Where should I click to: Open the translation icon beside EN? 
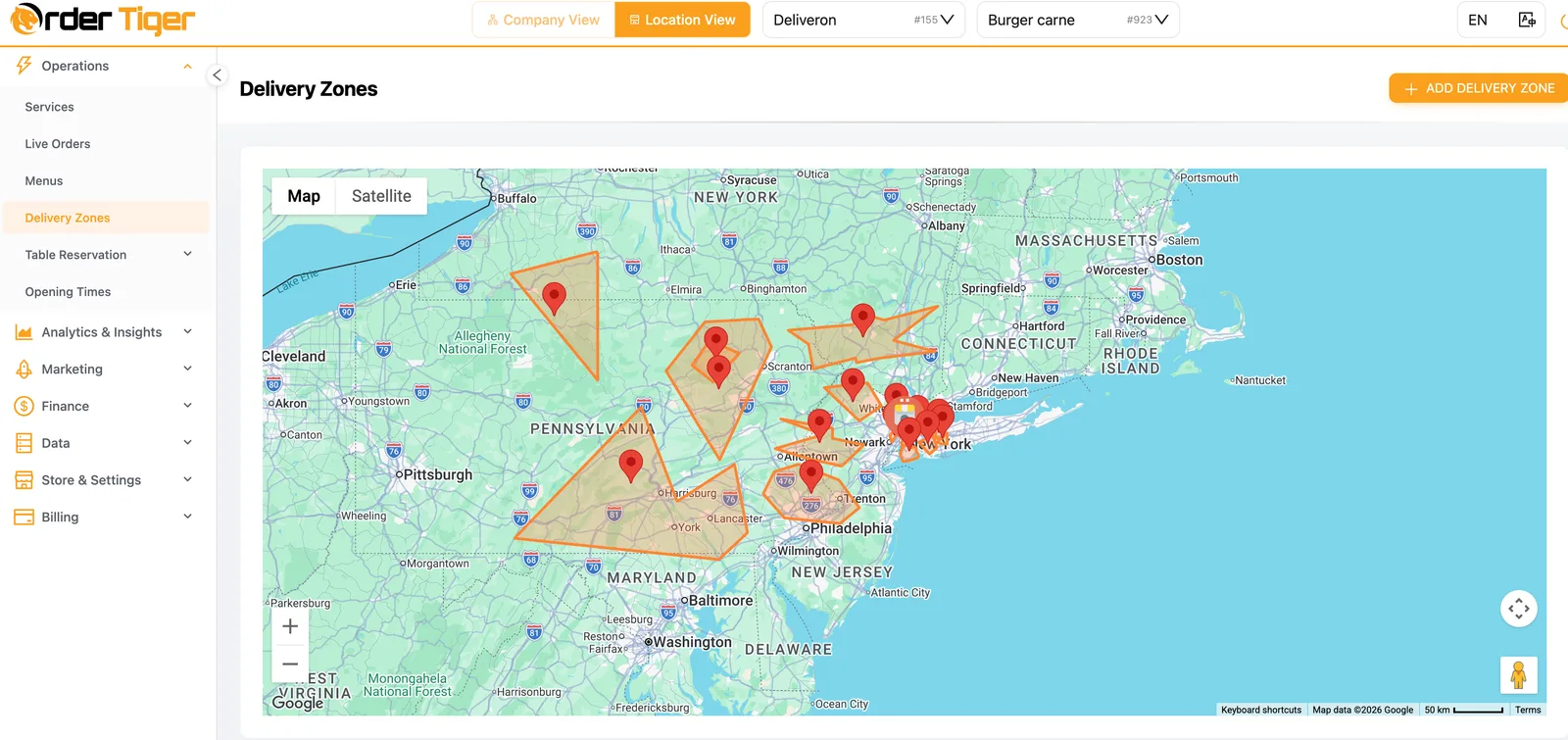[x=1527, y=20]
